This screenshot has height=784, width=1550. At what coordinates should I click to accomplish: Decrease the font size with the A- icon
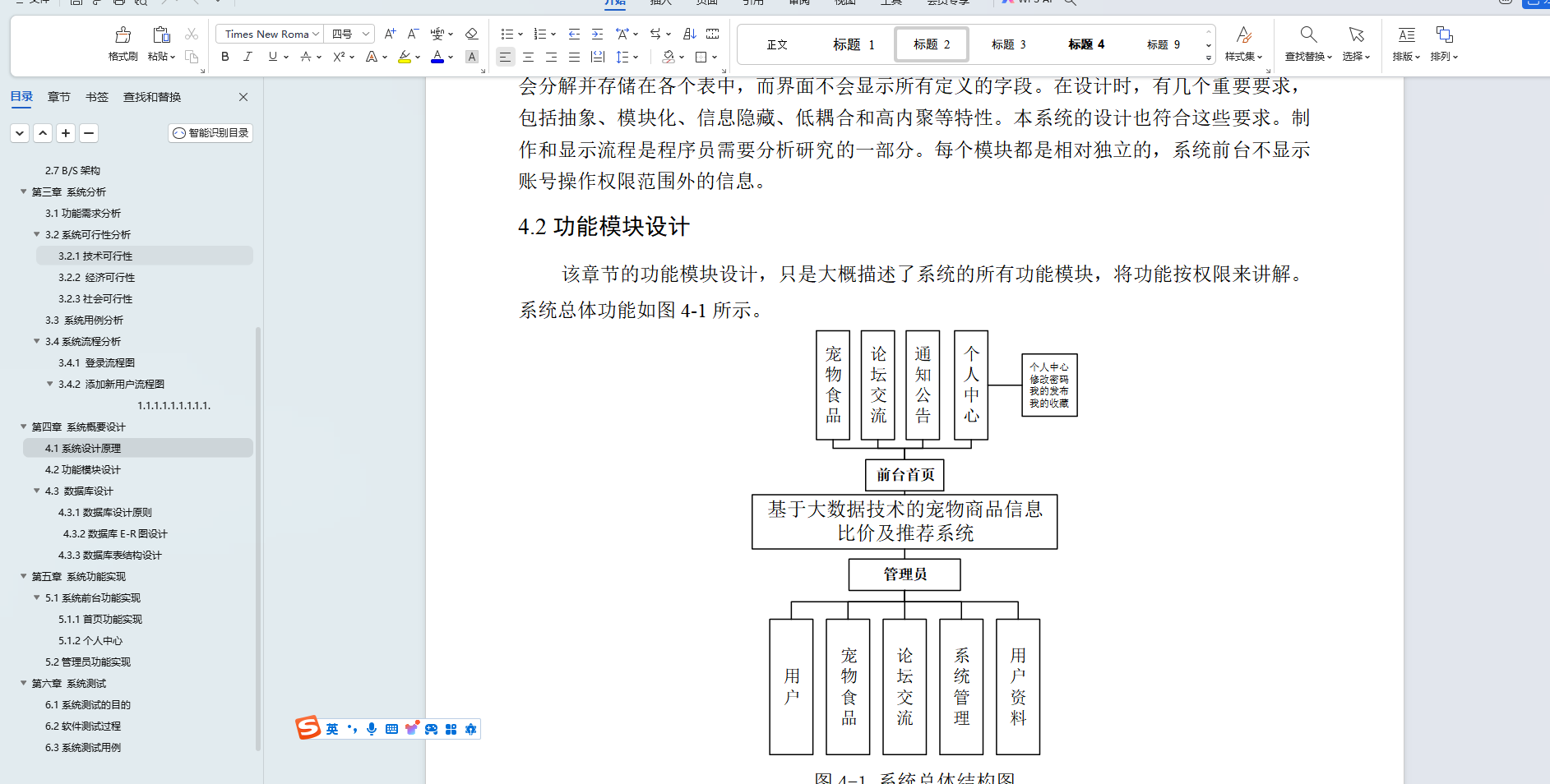coord(413,34)
